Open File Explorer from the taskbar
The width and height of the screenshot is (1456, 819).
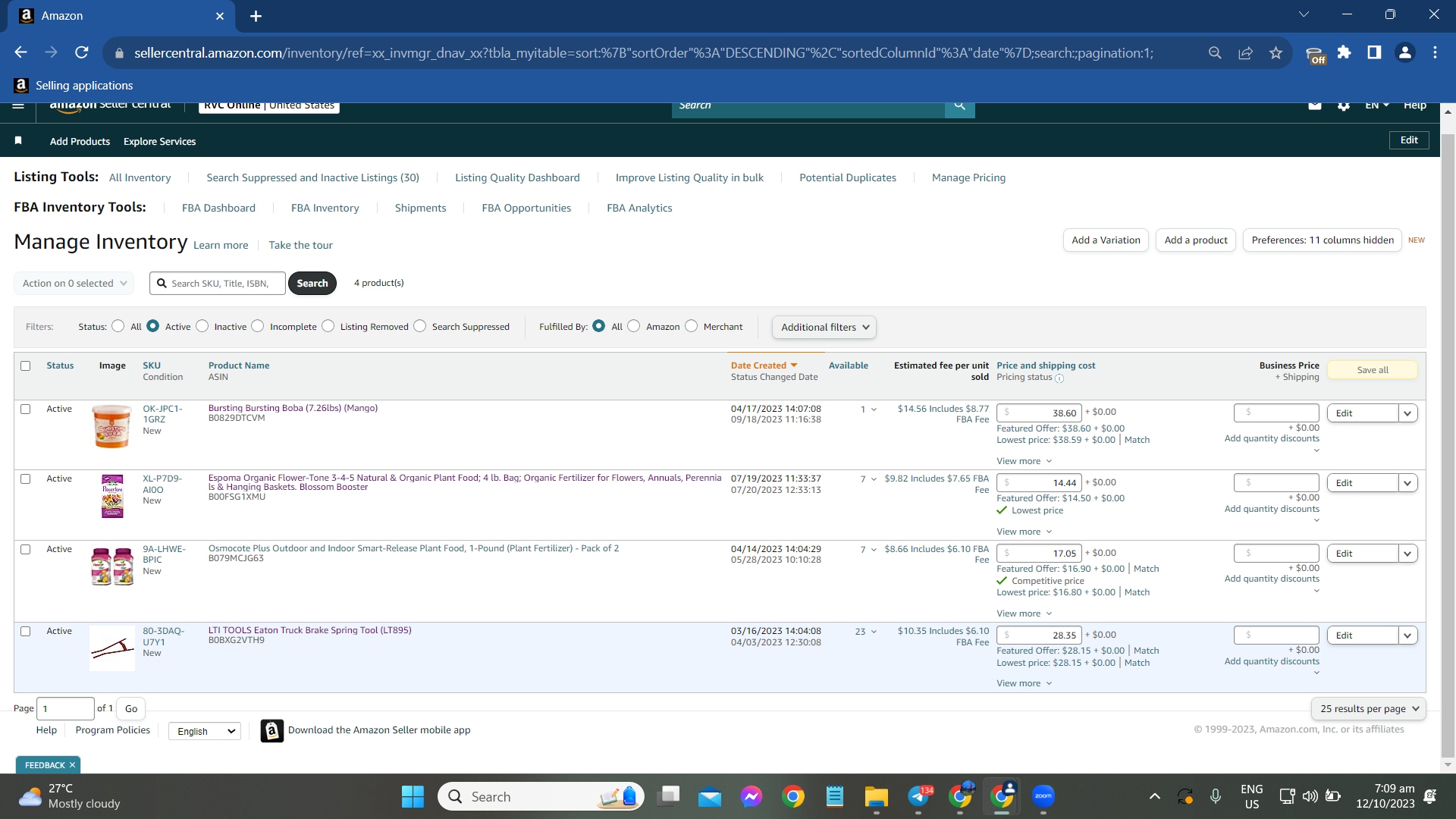pos(876,796)
